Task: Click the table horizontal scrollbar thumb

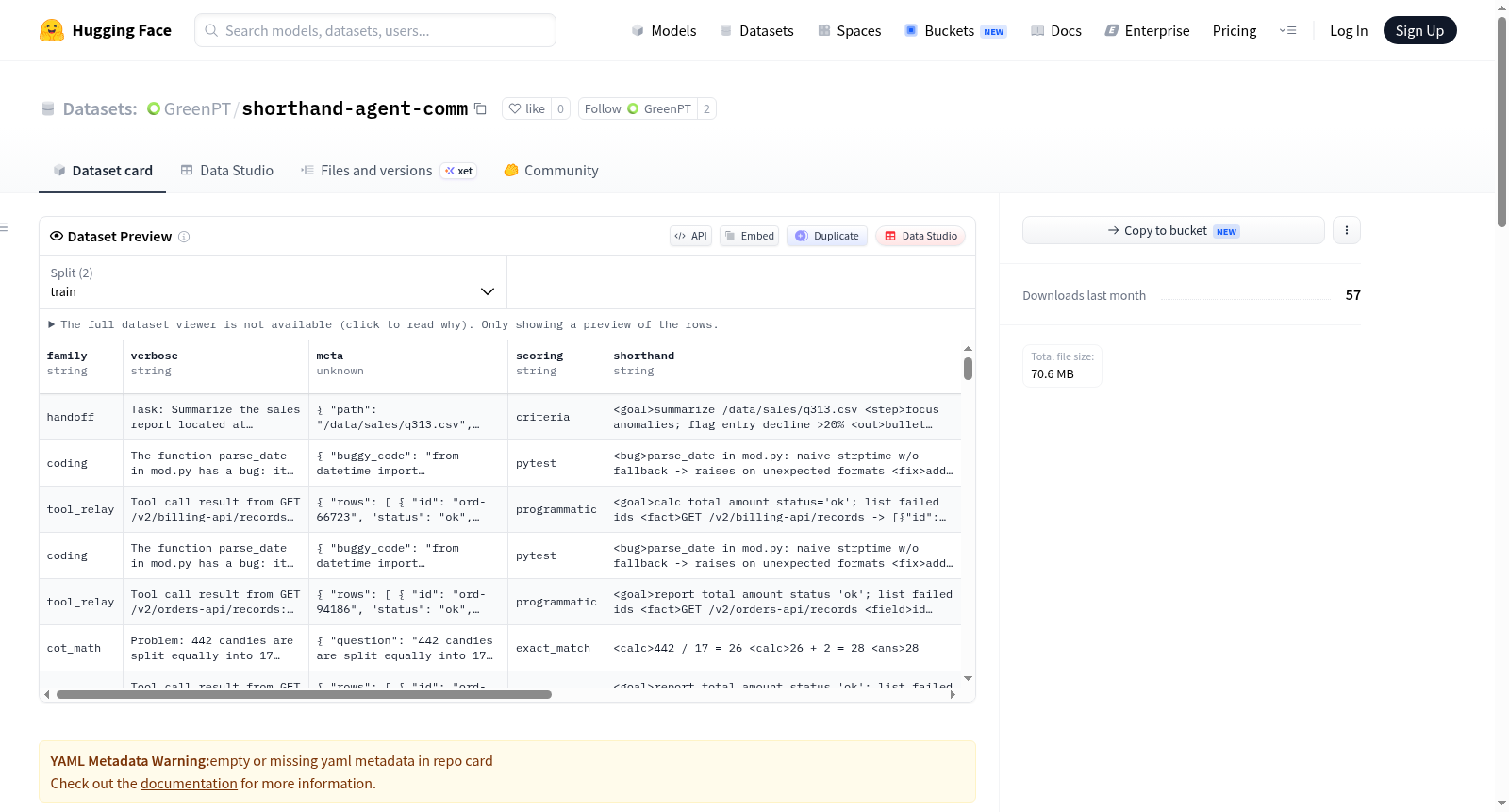Action: click(x=304, y=695)
